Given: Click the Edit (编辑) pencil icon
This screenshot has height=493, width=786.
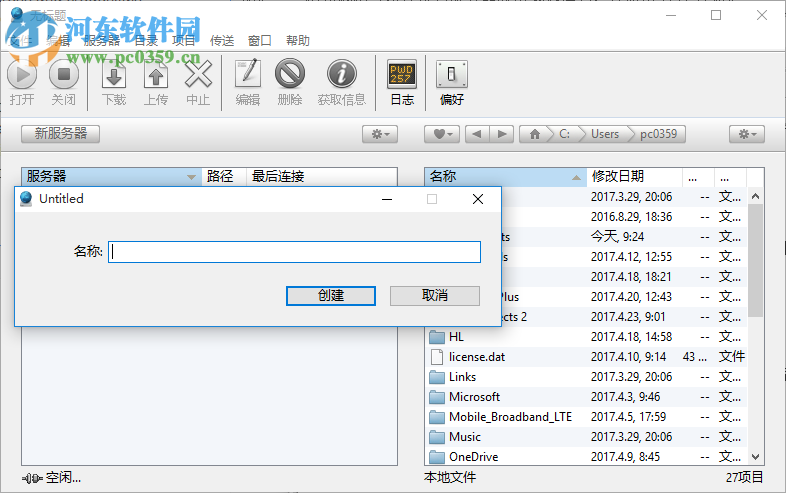Looking at the screenshot, I should (248, 74).
